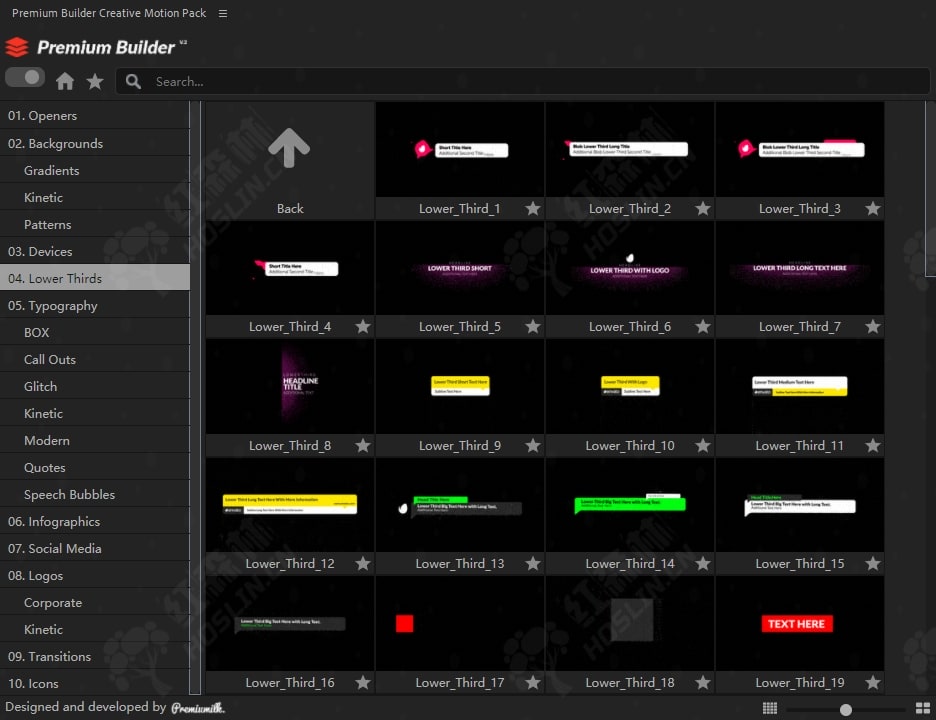Add Lower_Third_13 to favorites

[533, 564]
